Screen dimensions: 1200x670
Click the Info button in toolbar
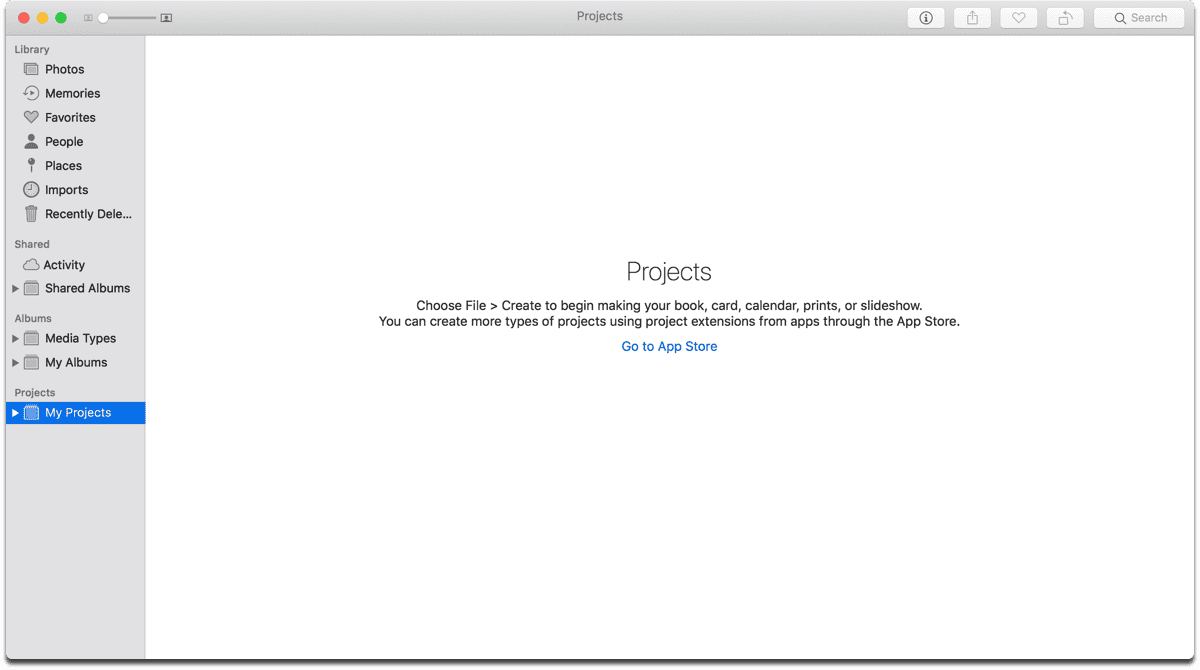(925, 18)
